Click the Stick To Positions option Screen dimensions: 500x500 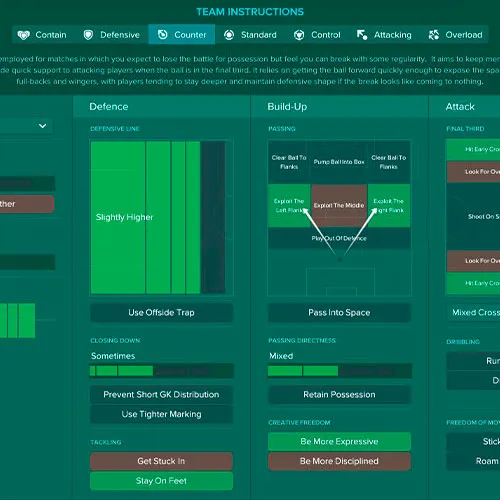[473, 442]
